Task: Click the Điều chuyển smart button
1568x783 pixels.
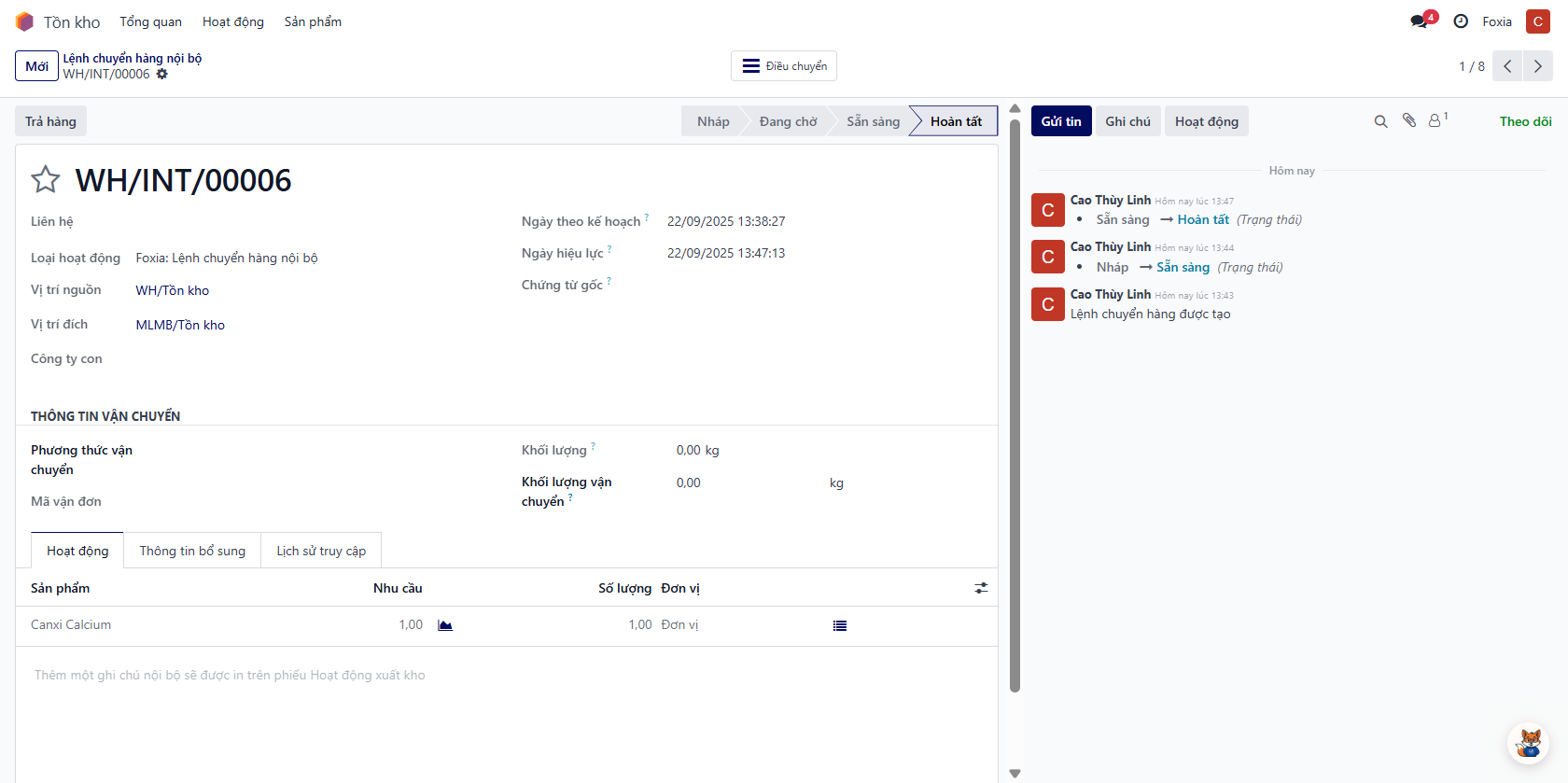Action: [x=784, y=66]
